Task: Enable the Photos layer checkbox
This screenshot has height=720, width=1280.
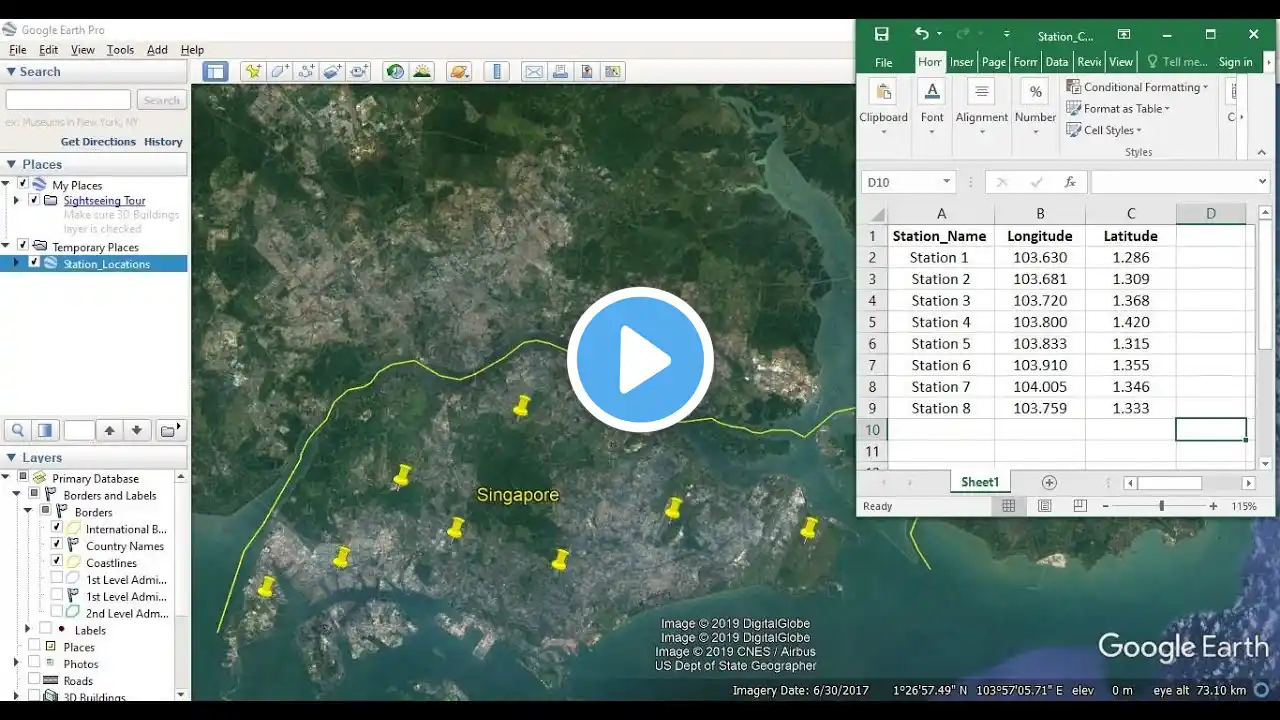Action: click(x=34, y=663)
